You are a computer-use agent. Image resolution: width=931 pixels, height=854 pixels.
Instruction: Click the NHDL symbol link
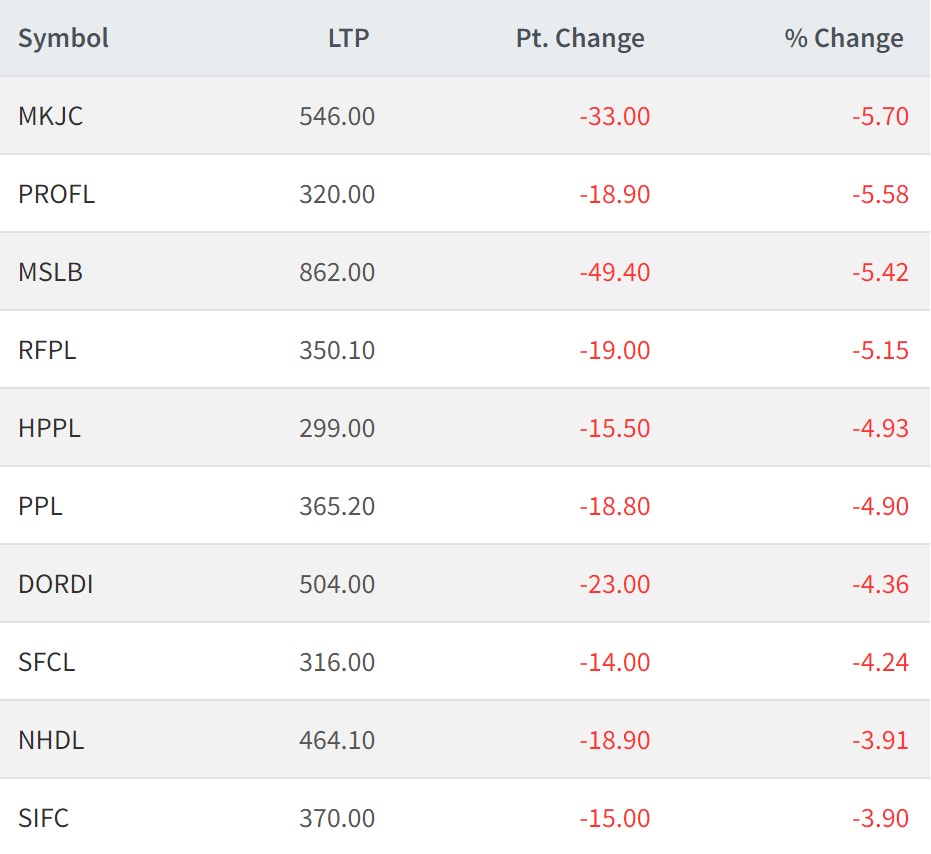coord(51,740)
